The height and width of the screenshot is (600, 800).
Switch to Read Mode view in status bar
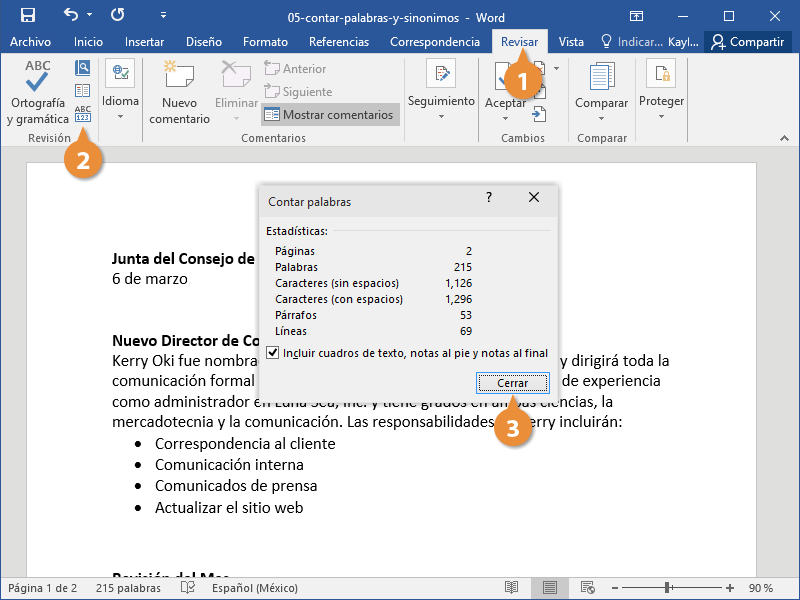[511, 588]
